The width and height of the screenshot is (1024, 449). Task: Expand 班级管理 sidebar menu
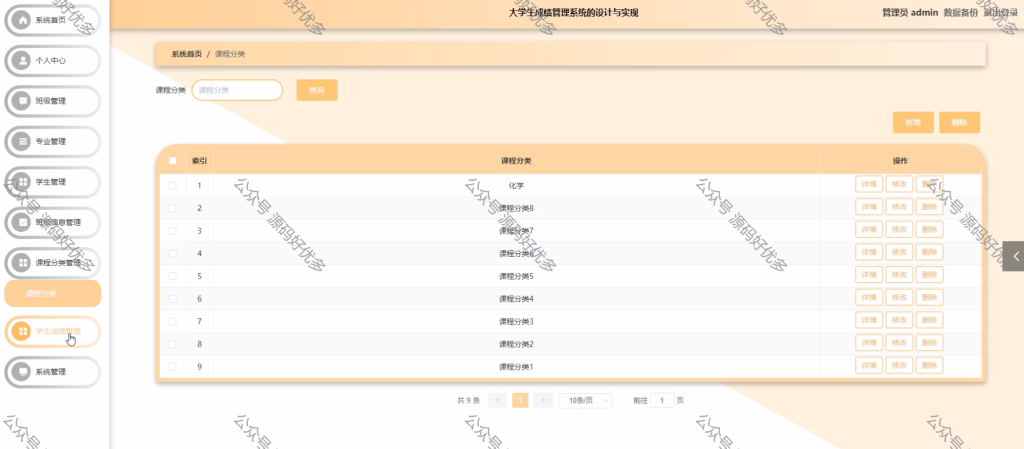click(53, 101)
